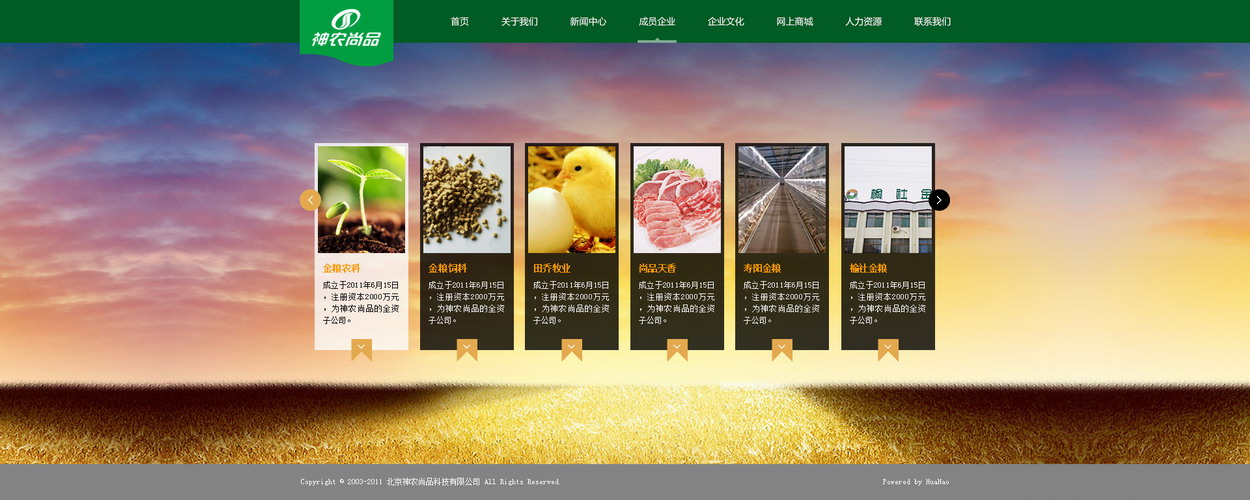Click the next carousel arrow
Viewport: 1250px width, 500px height.
(x=939, y=200)
